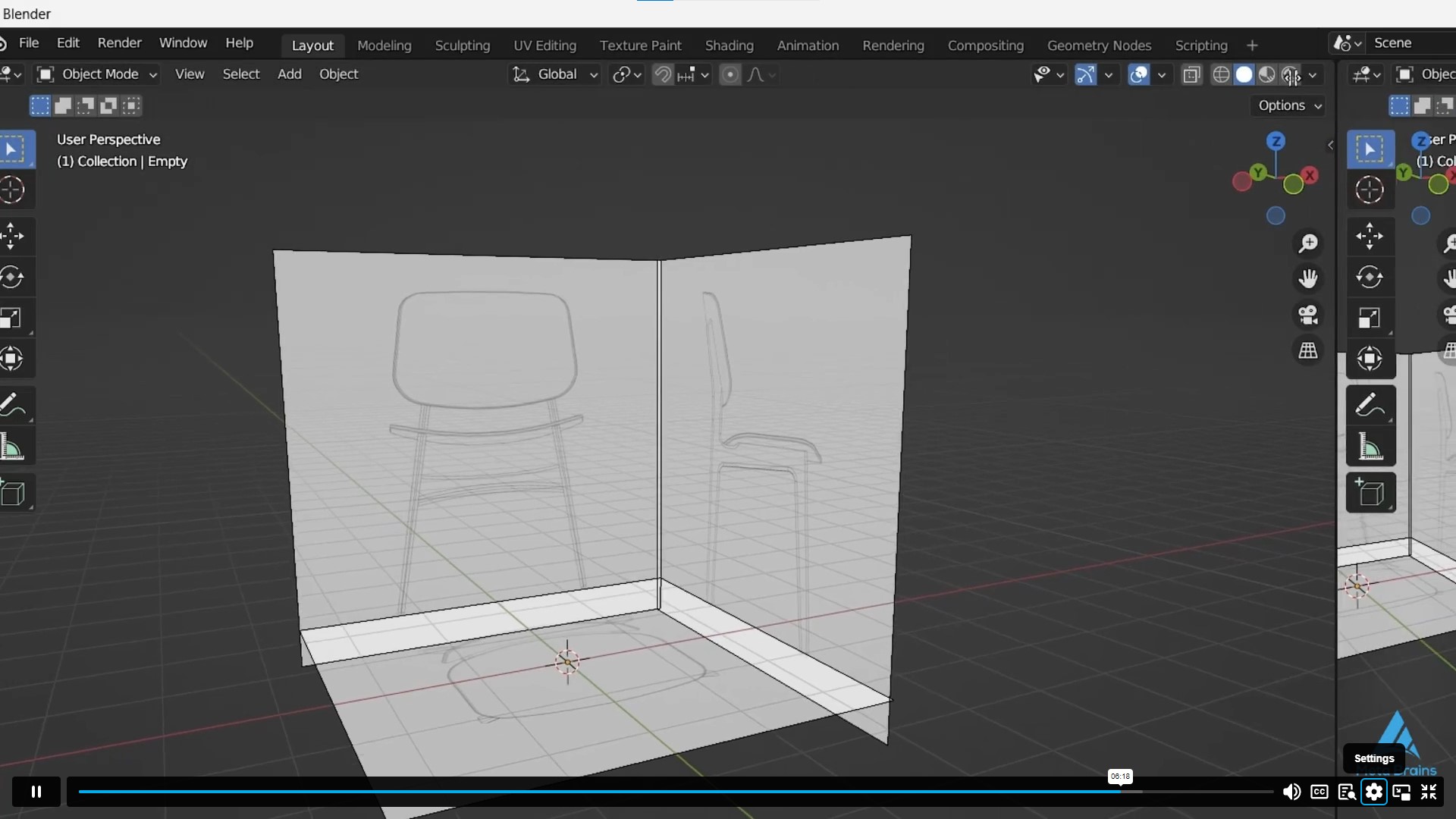Expand the Global transform orientation dropdown
The image size is (1456, 819).
[x=592, y=74]
